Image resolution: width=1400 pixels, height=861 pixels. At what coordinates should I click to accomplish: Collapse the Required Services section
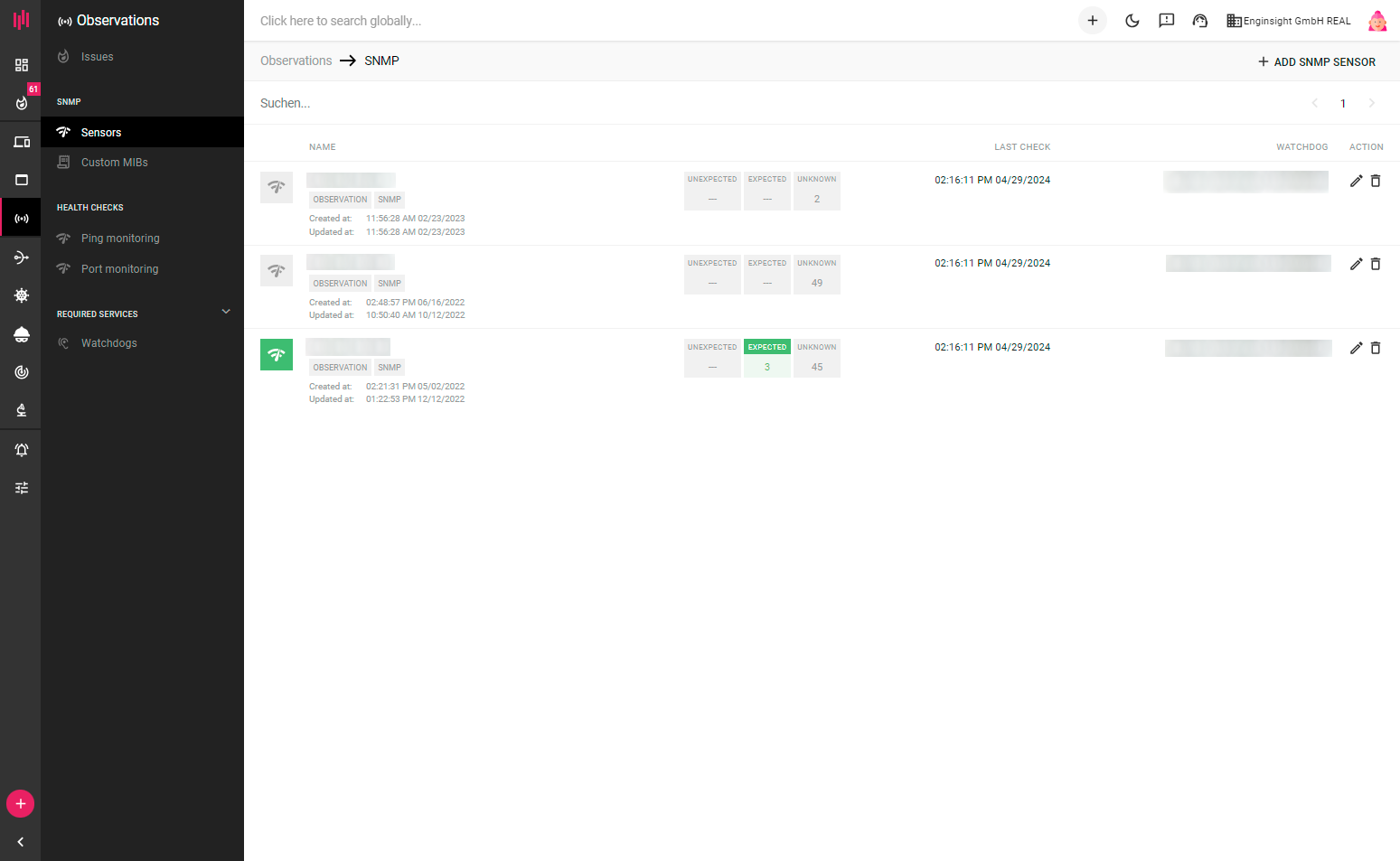226,312
